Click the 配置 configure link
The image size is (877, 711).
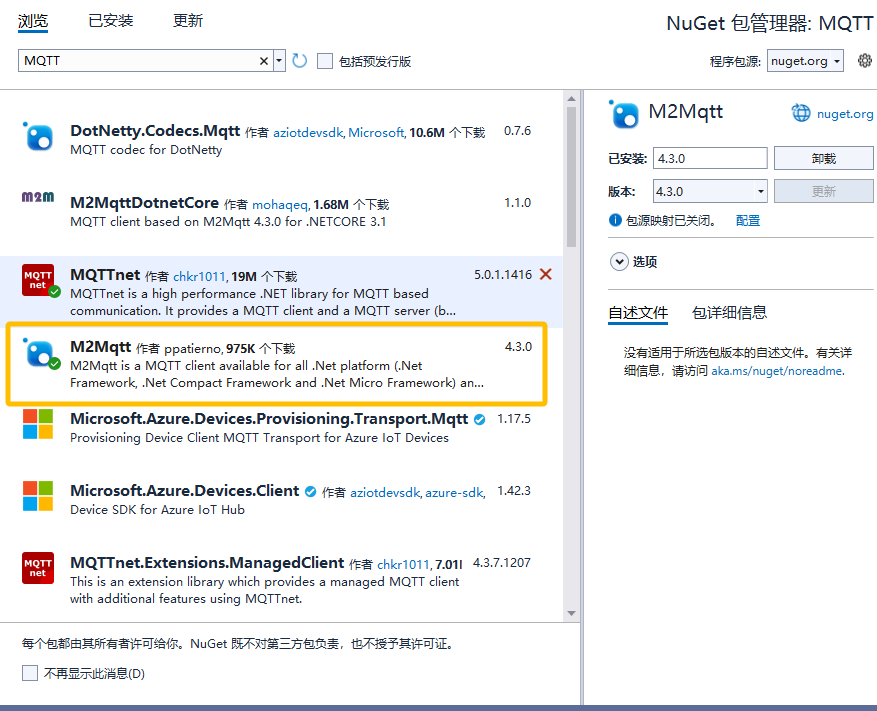748,220
